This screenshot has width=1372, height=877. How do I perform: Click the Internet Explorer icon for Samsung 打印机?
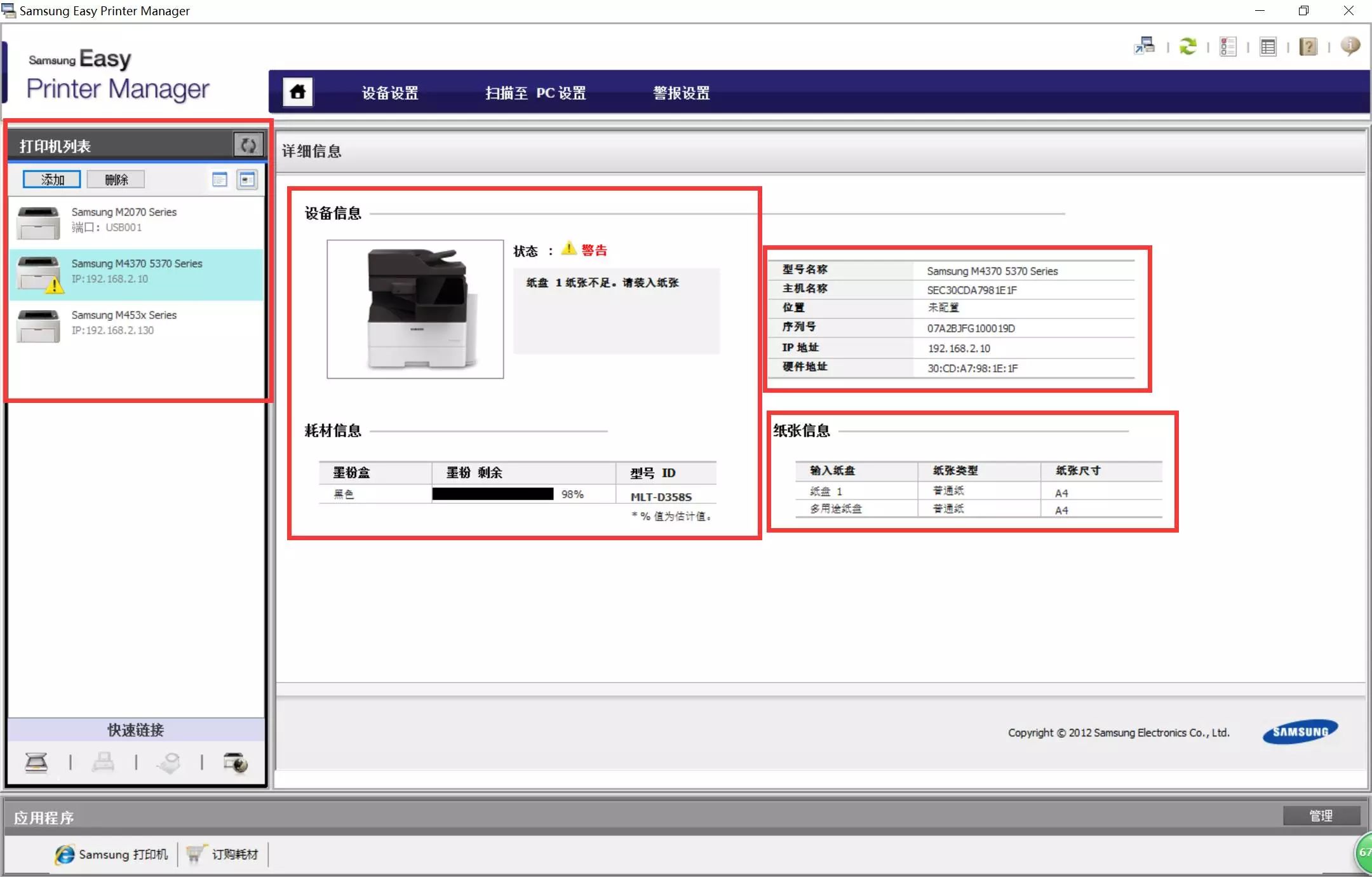point(64,855)
